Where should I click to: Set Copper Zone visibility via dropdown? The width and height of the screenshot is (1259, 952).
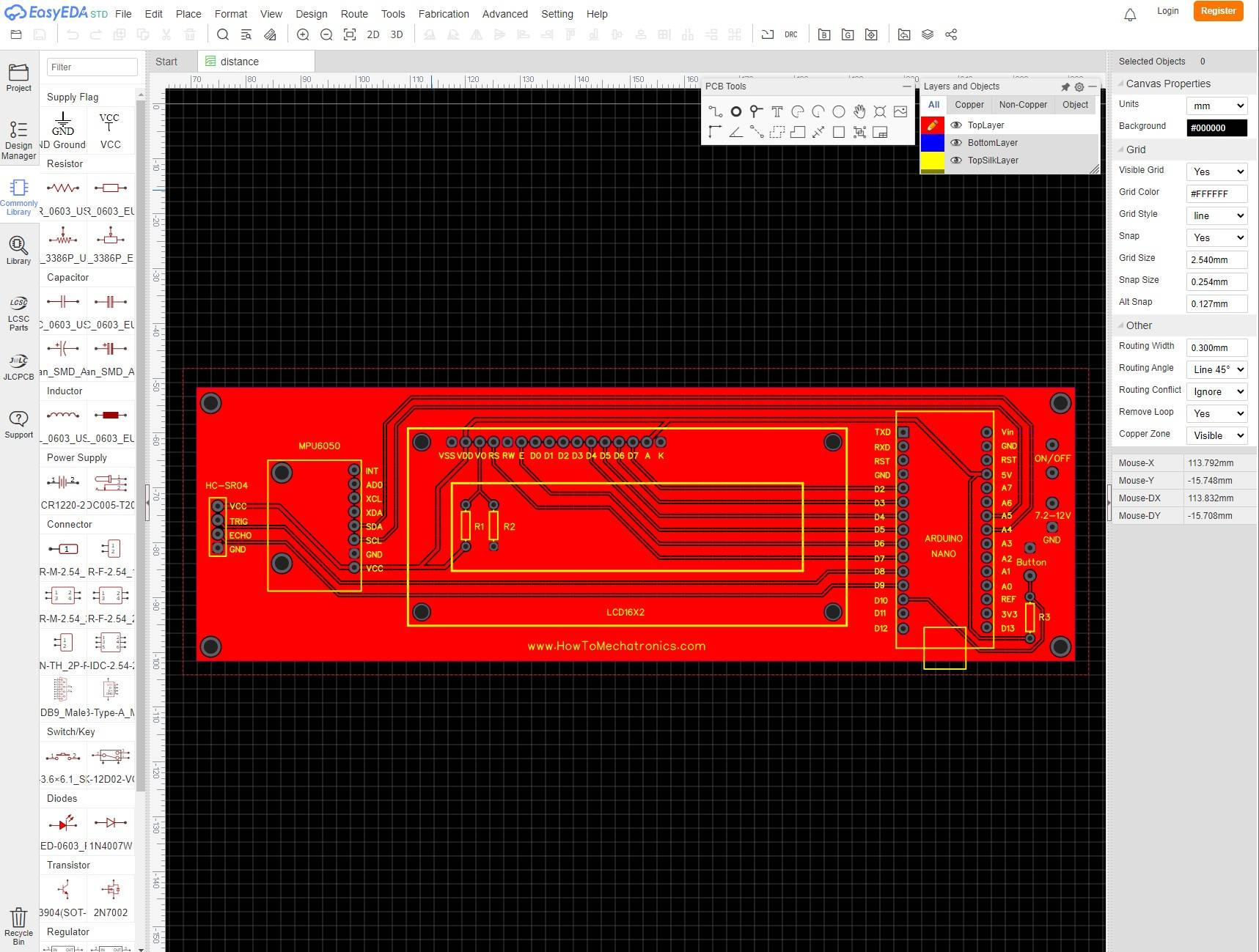coord(1216,435)
